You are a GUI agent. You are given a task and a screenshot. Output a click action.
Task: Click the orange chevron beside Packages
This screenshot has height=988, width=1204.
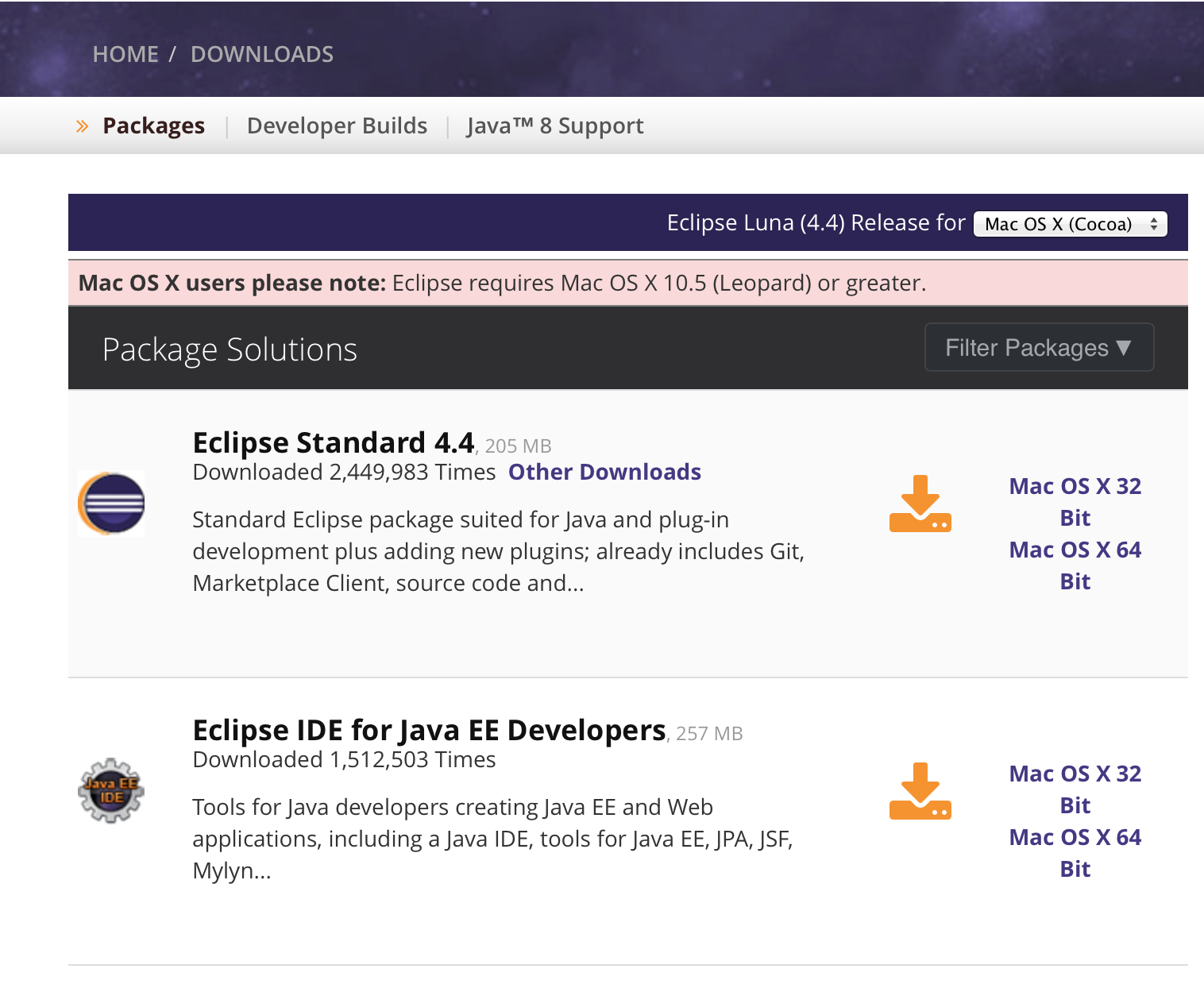click(82, 126)
